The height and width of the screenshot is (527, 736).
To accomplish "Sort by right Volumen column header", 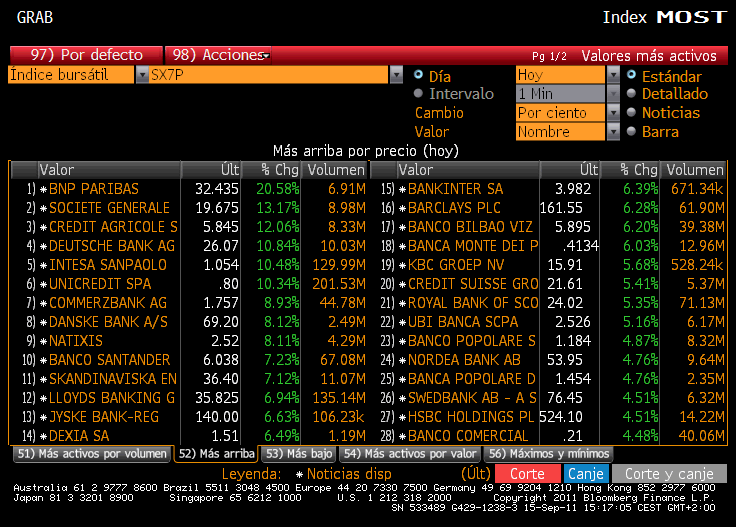I will 694,170.
